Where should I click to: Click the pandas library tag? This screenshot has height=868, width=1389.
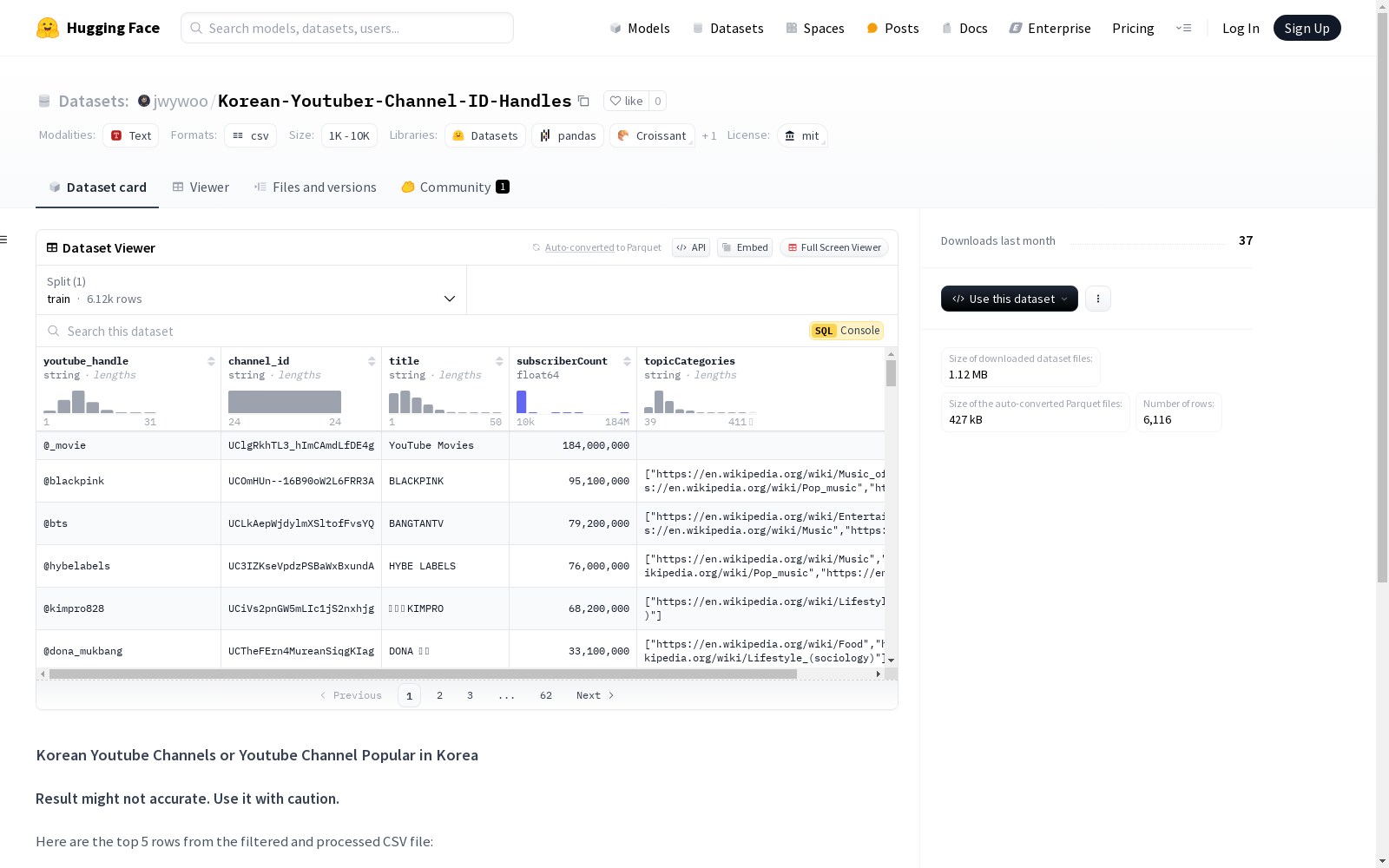point(568,135)
